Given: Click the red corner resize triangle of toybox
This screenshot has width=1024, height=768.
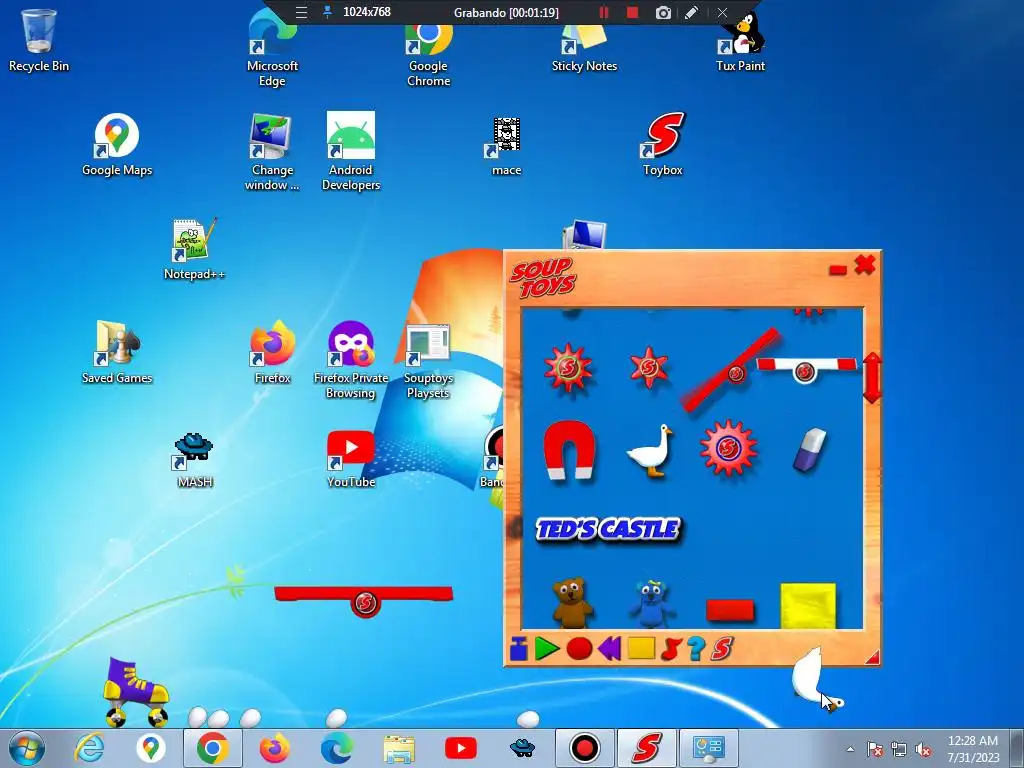Looking at the screenshot, I should coord(872,658).
